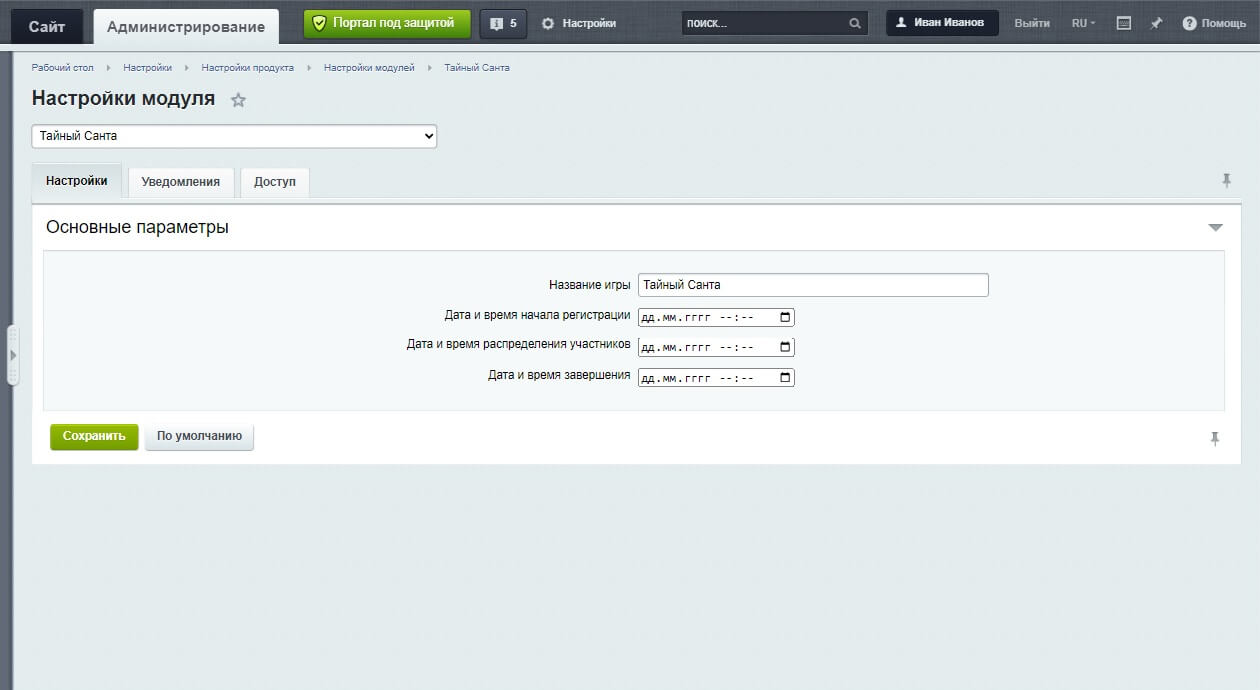The image size is (1260, 690).
Task: Collapse the Основные параметры section arrow
Action: click(x=1215, y=228)
